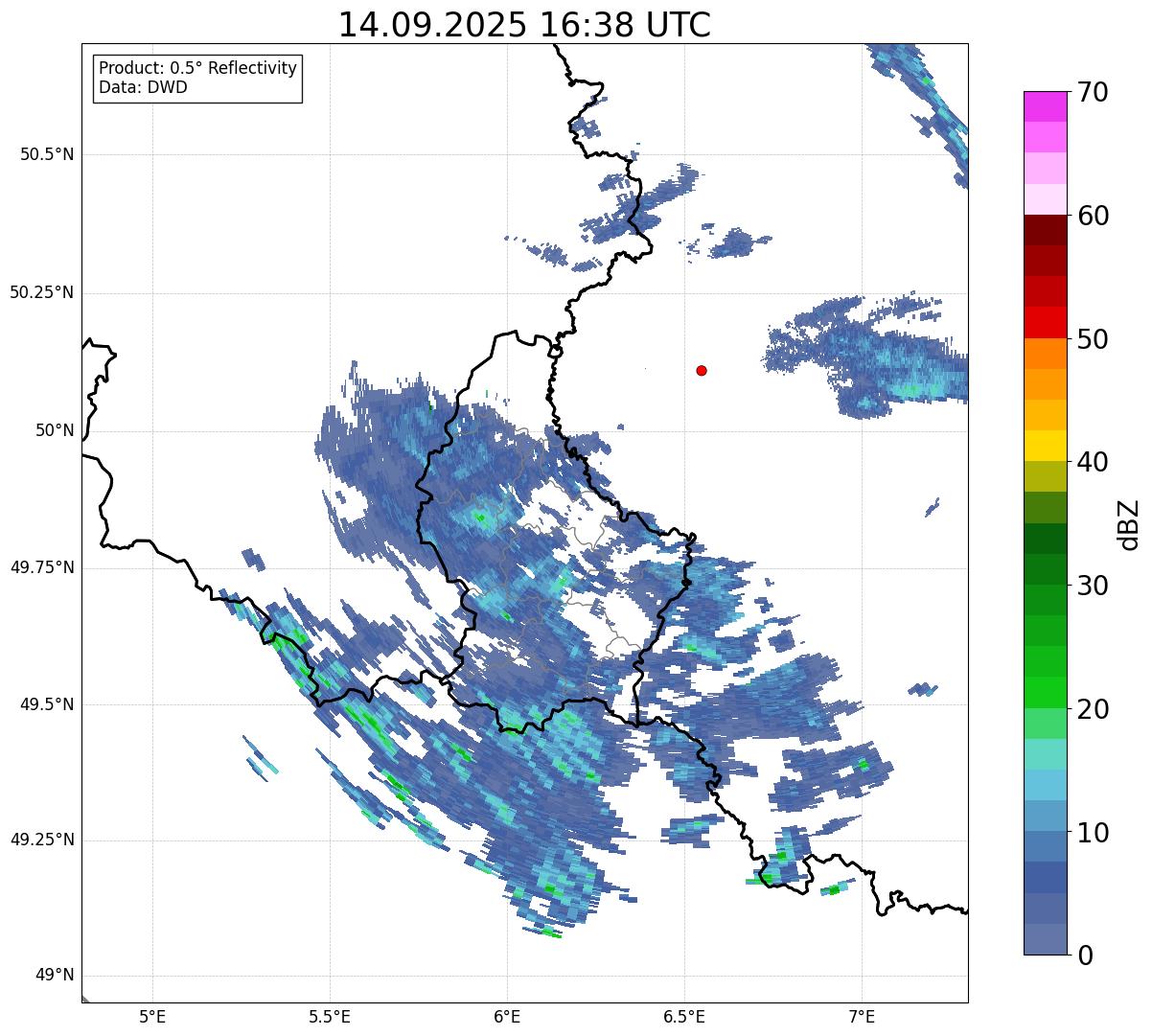Click the 'dBZ' colorbar label
The image size is (1152, 1036).
[1128, 523]
